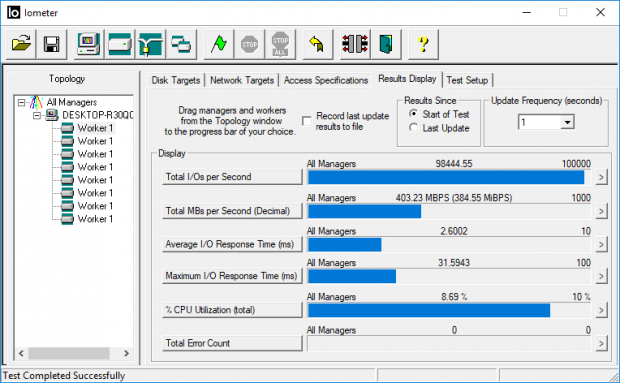This screenshot has height=383, width=620.
Task: Click Average I/O Response Time button
Action: tap(232, 244)
